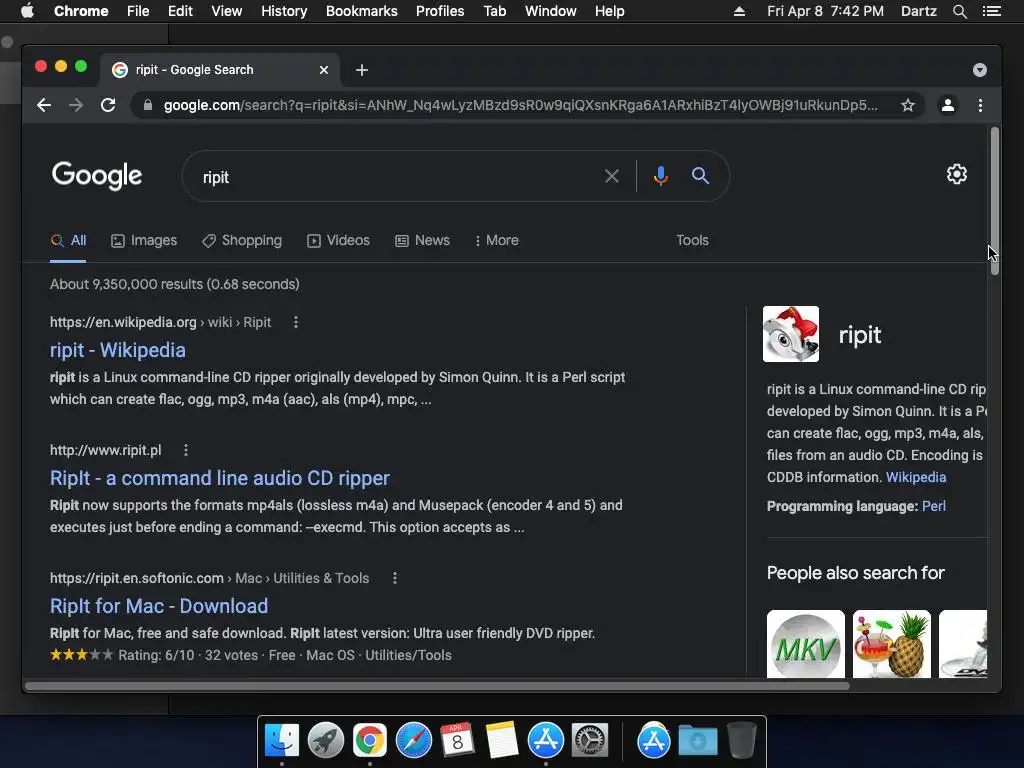Open the search Tools options
1024x768 pixels.
point(692,240)
